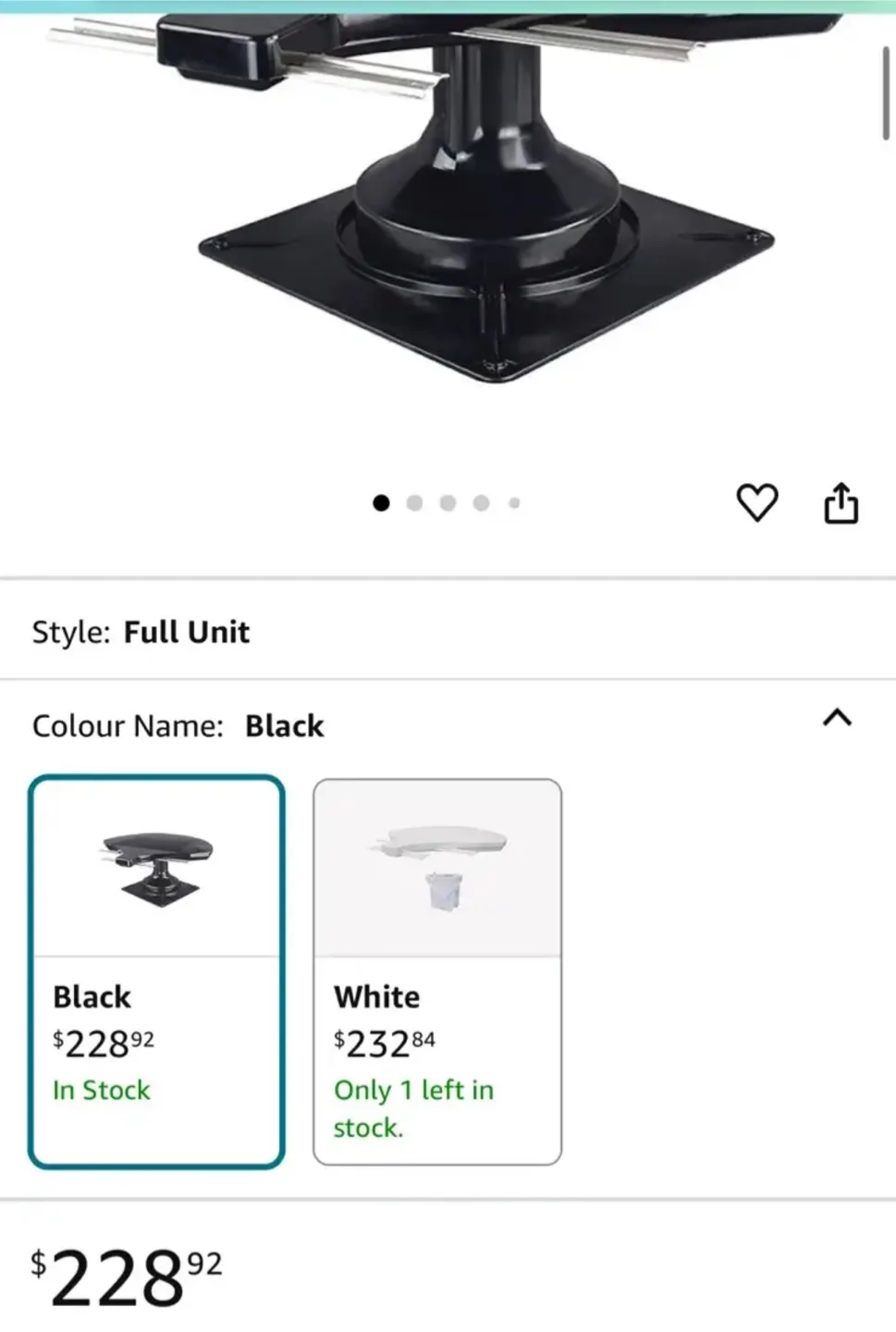Click the white antenna swatch thumbnail
The height and width of the screenshot is (1332, 896).
tap(437, 868)
